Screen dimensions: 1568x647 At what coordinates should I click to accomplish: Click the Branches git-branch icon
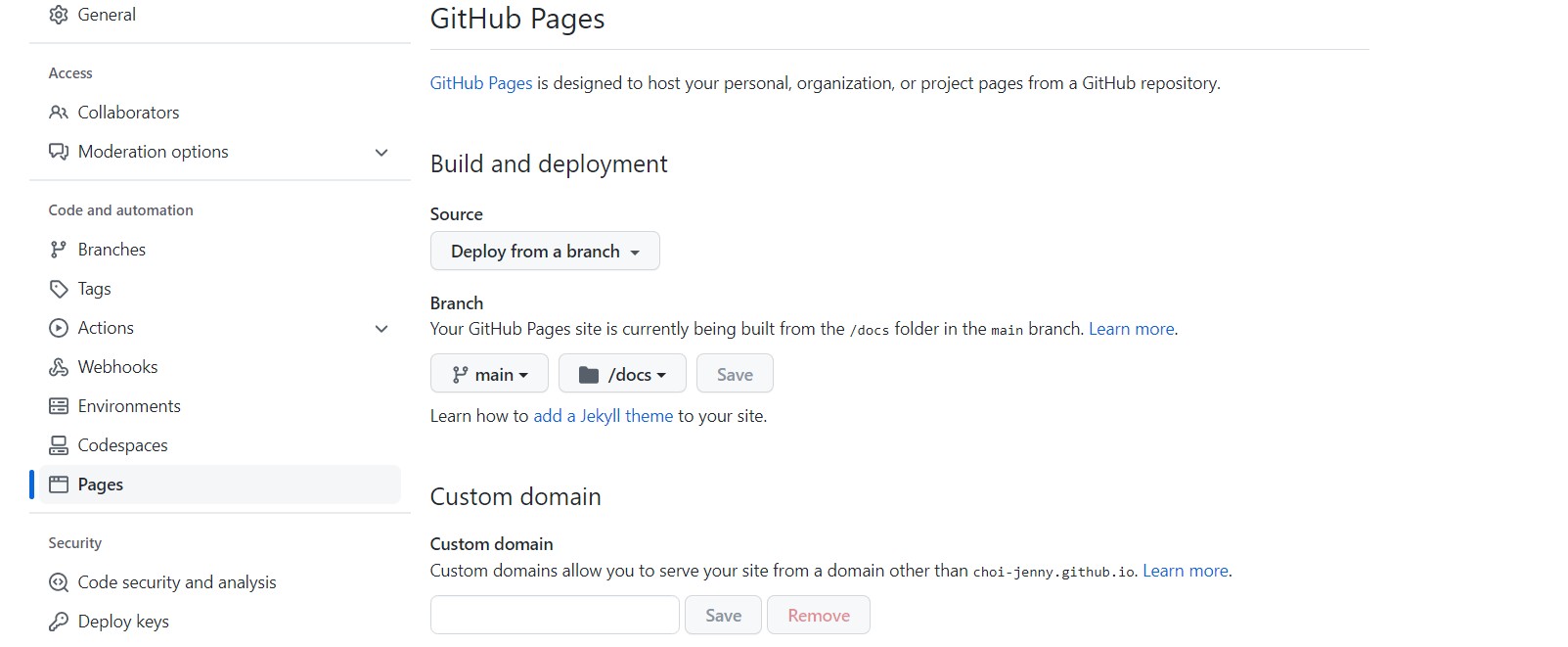point(59,250)
